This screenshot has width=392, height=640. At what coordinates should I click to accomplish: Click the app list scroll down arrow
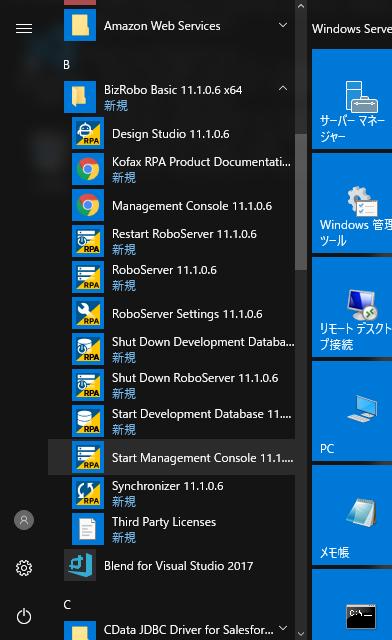click(301, 633)
